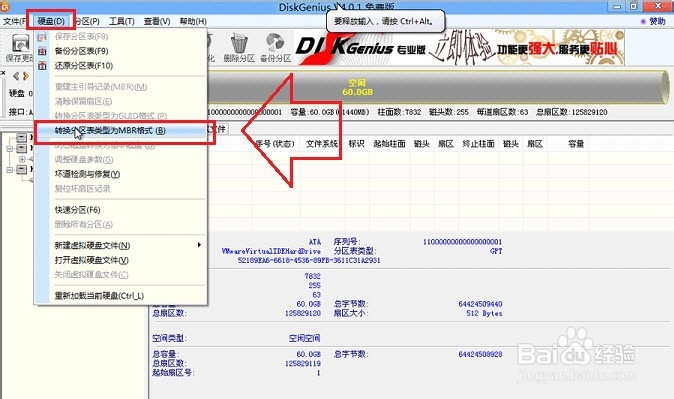Choose 备份分区表(F9) from the menu

[x=82, y=51]
